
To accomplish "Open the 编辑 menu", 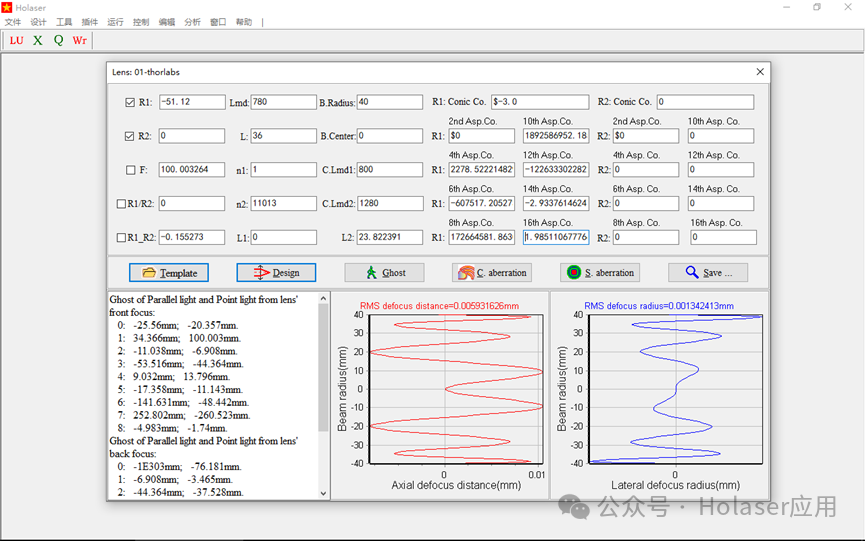I will point(167,22).
